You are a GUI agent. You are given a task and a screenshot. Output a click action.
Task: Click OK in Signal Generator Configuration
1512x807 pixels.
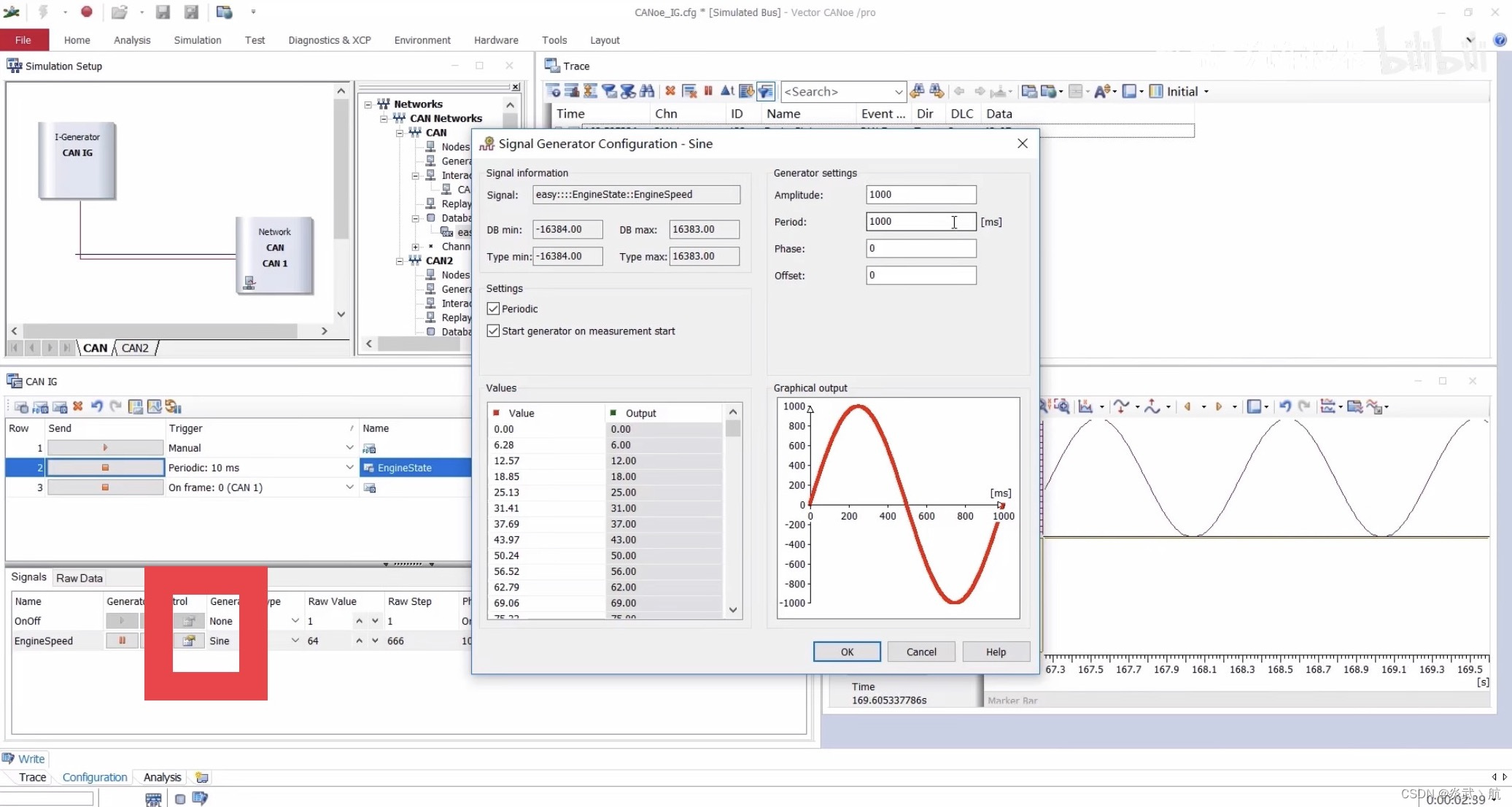point(846,652)
